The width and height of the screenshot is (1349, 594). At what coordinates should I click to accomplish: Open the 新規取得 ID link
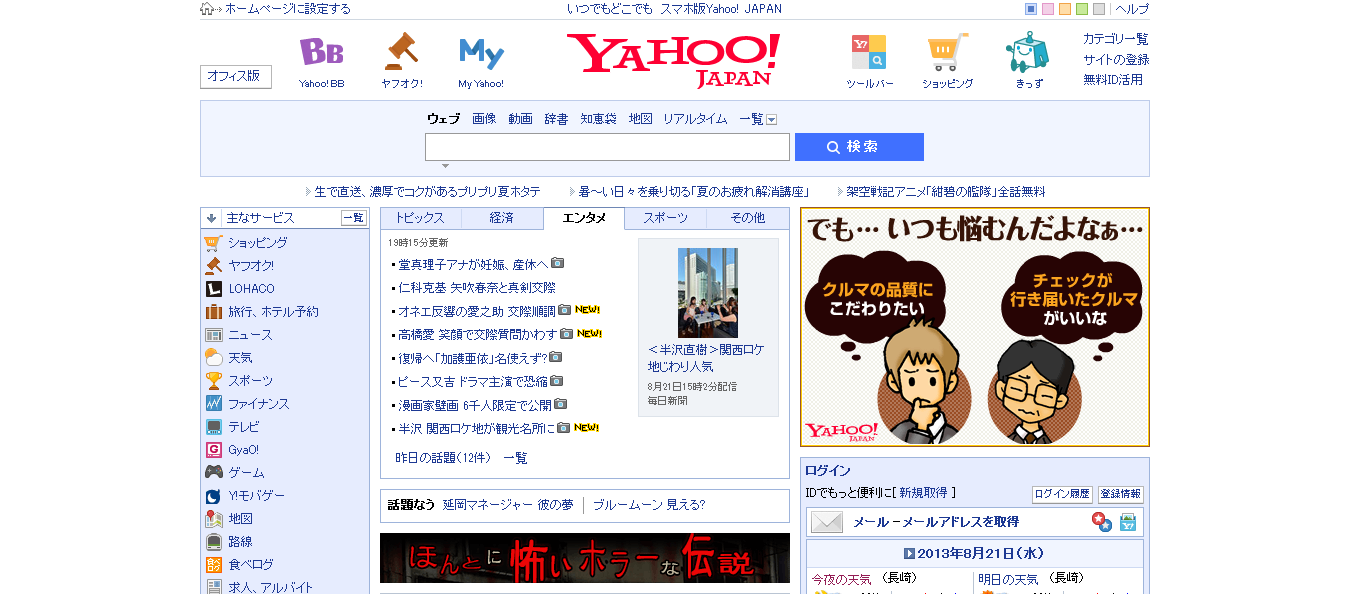923,492
